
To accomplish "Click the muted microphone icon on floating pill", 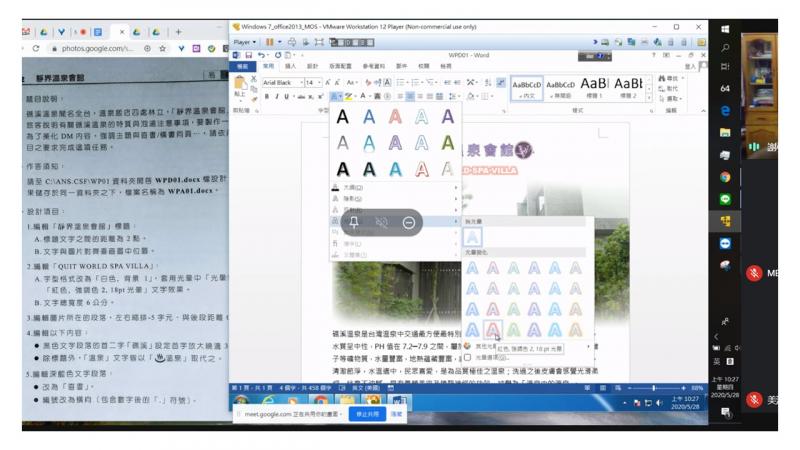I will click(381, 222).
